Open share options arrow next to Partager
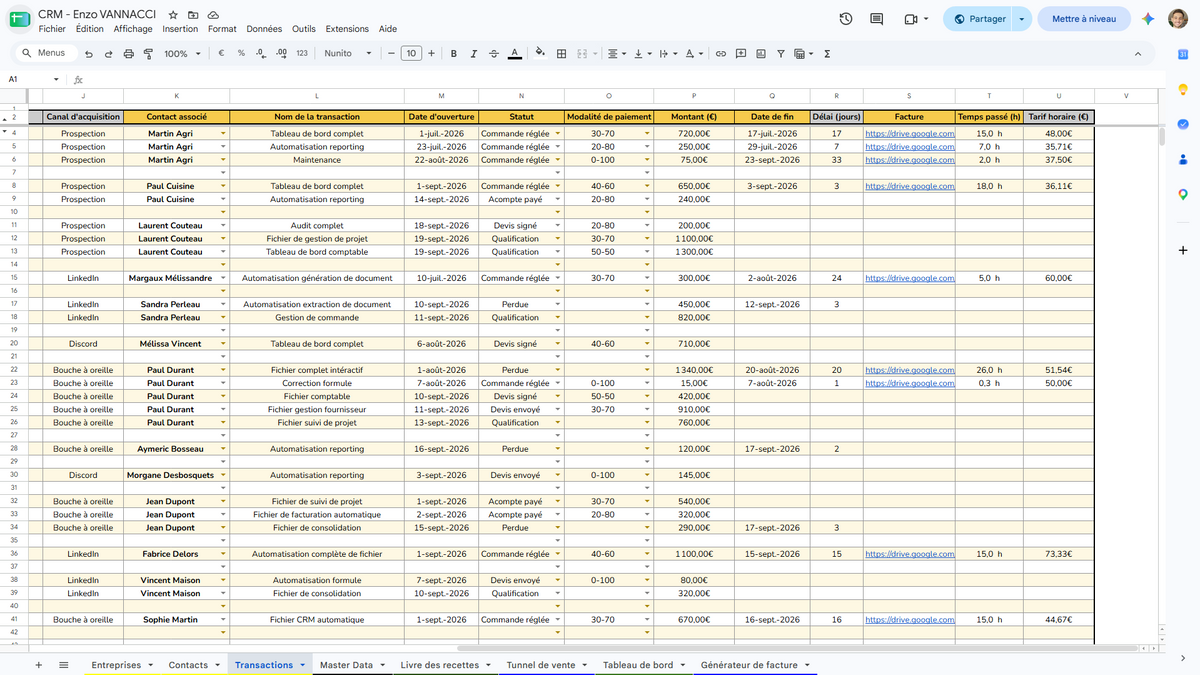The height and width of the screenshot is (675, 1200). [x=1021, y=19]
